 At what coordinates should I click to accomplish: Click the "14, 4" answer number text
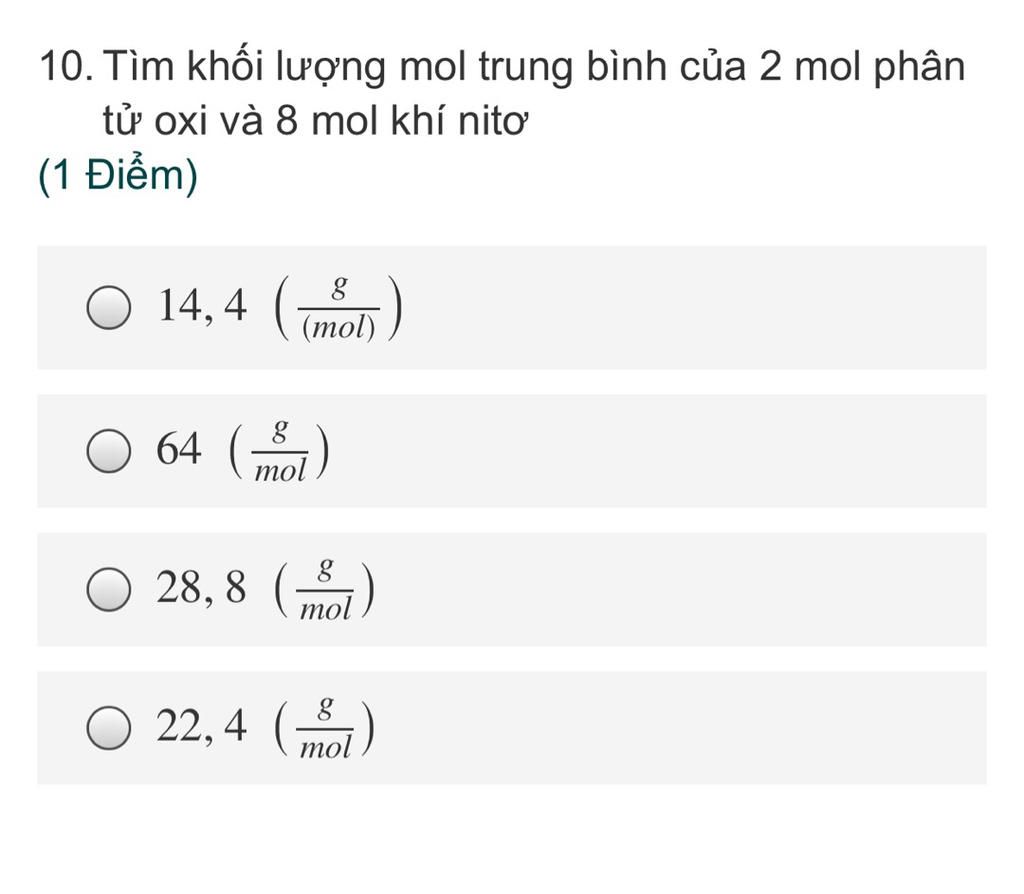pyautogui.click(x=202, y=306)
